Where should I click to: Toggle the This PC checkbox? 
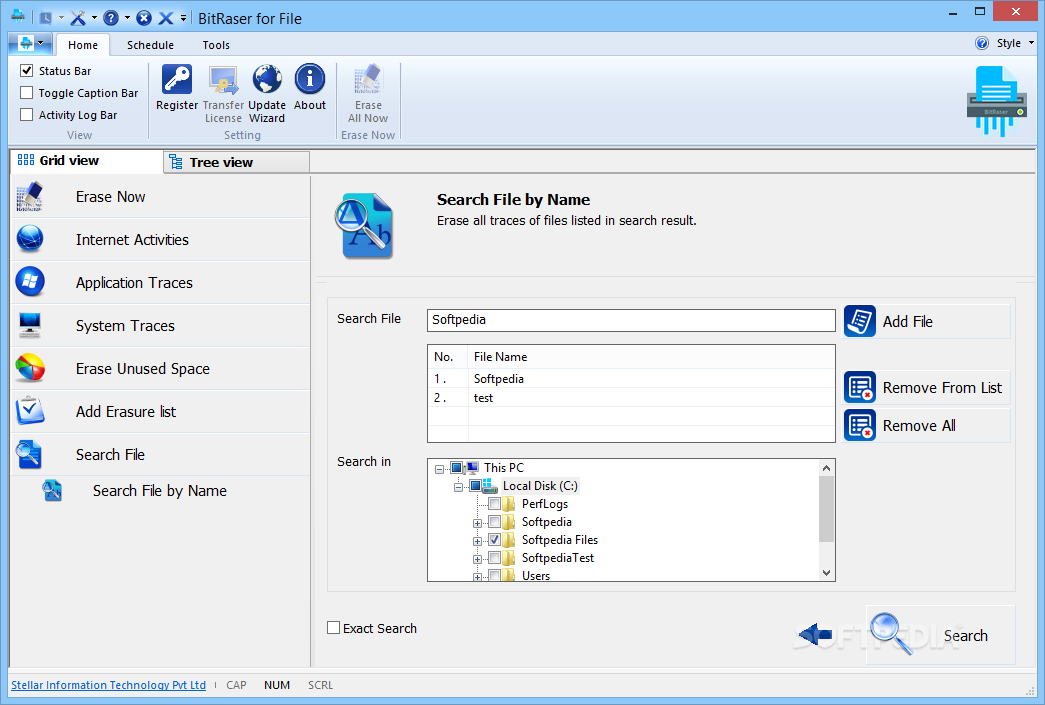457,468
